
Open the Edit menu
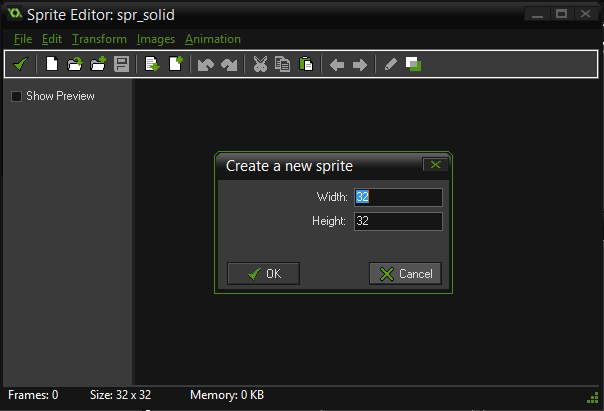(x=52, y=39)
